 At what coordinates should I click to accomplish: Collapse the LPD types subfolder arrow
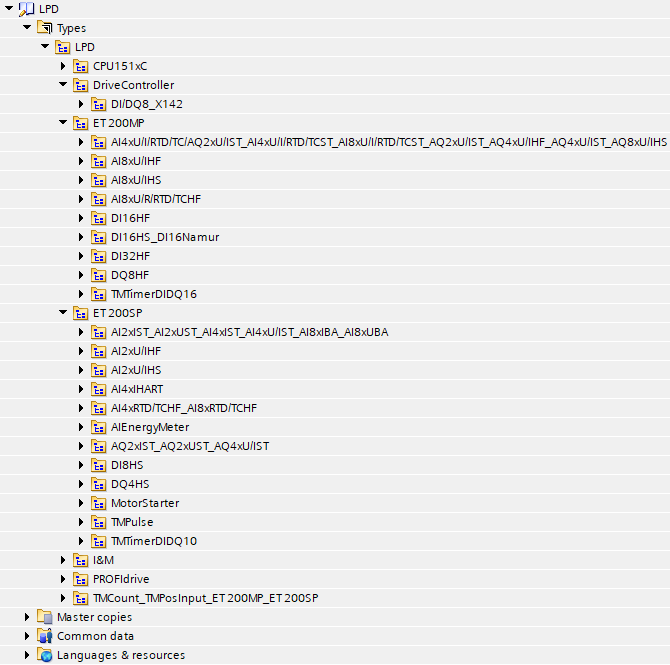tap(45, 47)
